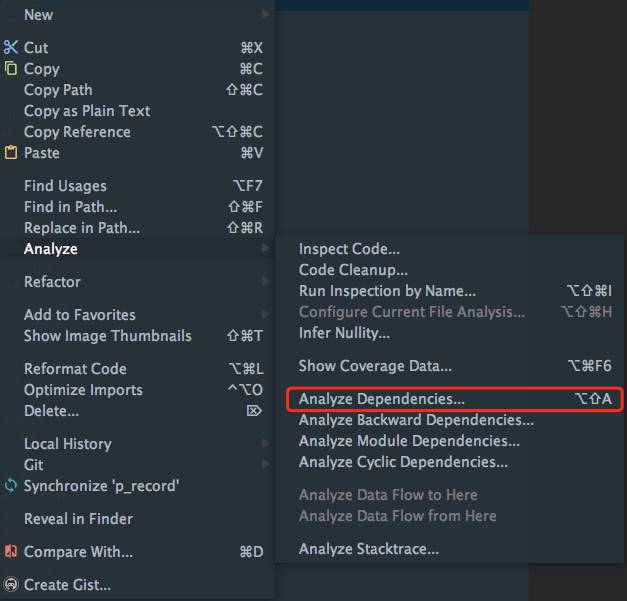Click the GitHub icon beside Create Gist
The width and height of the screenshot is (627, 601).
[x=11, y=585]
